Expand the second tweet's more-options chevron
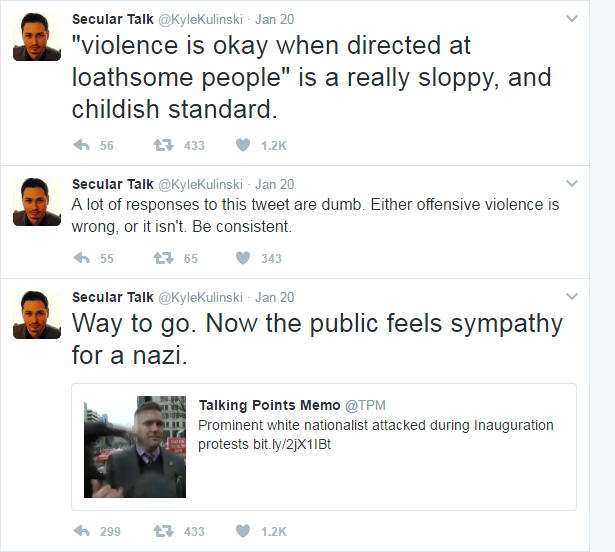 tap(572, 183)
